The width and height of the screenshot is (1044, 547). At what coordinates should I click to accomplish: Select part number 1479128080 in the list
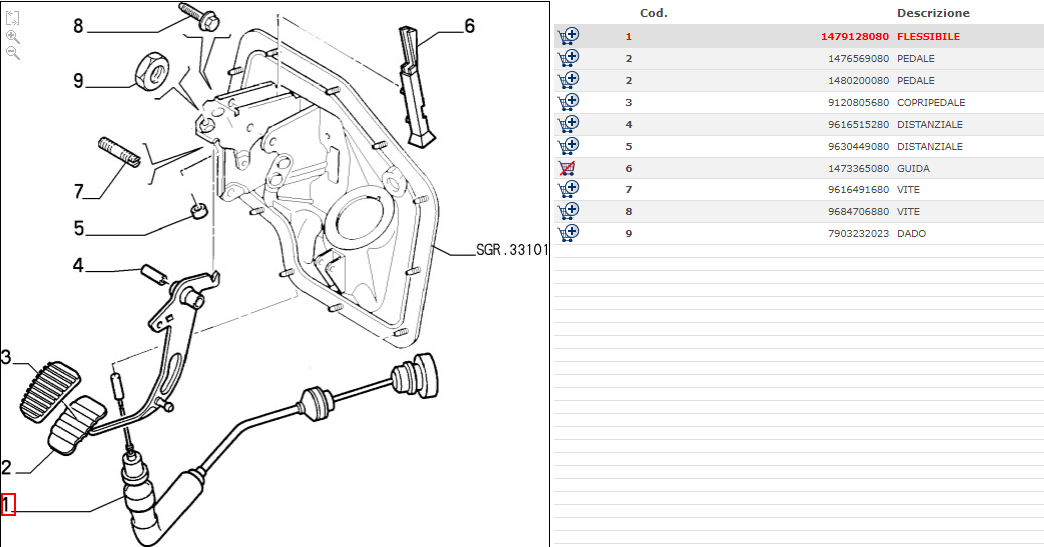pos(854,37)
